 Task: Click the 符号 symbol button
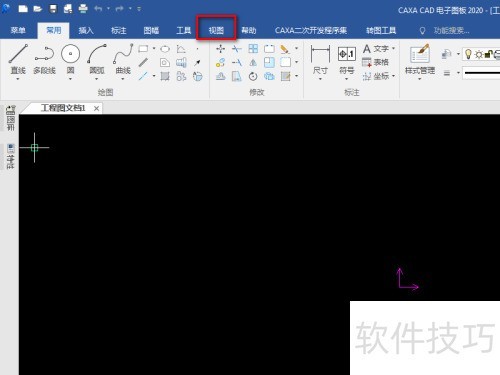click(x=347, y=60)
